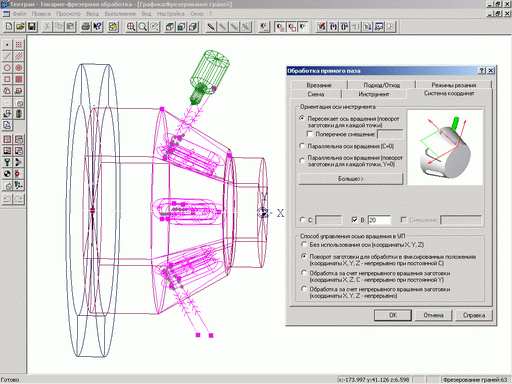Screen dimensions: 512x384
Task: Select the point tool in left palette
Action: click(7, 45)
